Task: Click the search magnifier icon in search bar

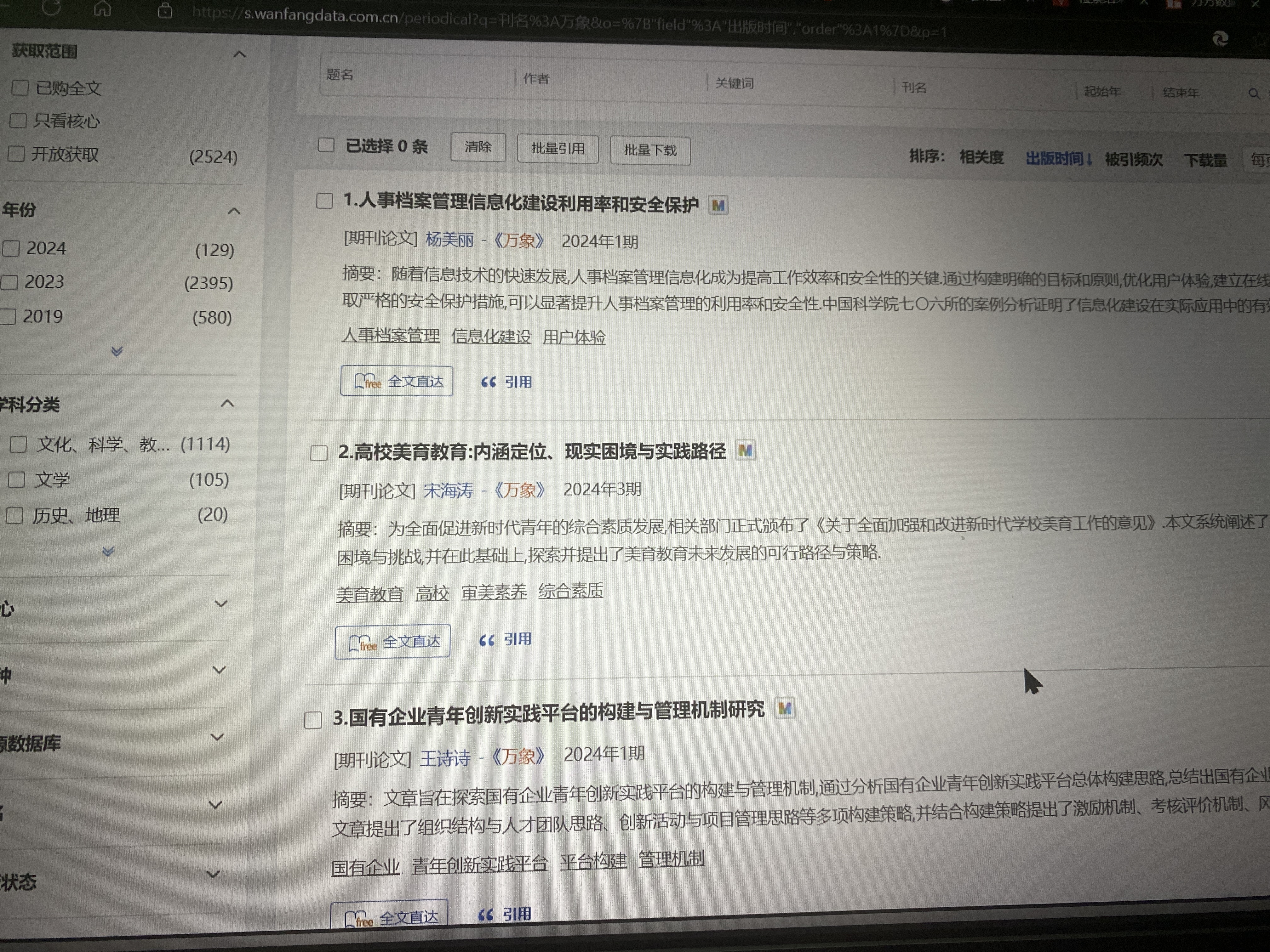Action: click(1253, 93)
